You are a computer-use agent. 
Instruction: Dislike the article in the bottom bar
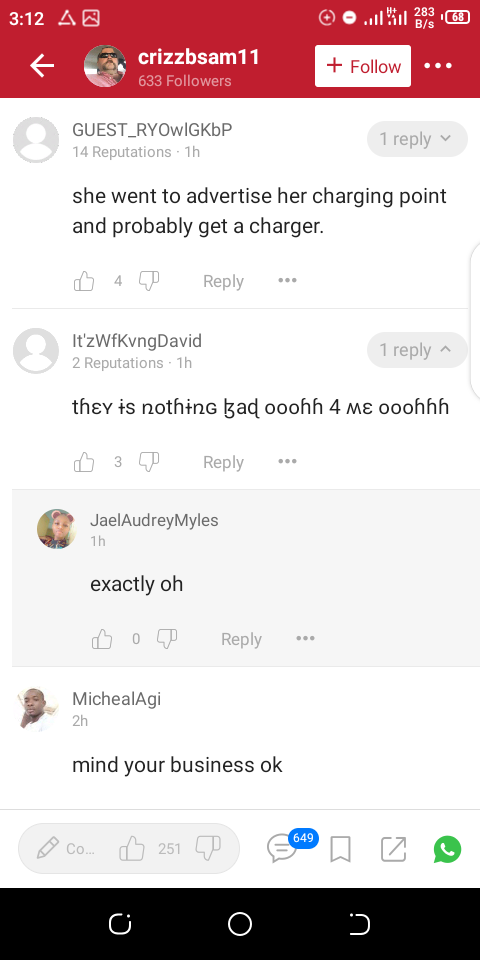click(x=208, y=848)
